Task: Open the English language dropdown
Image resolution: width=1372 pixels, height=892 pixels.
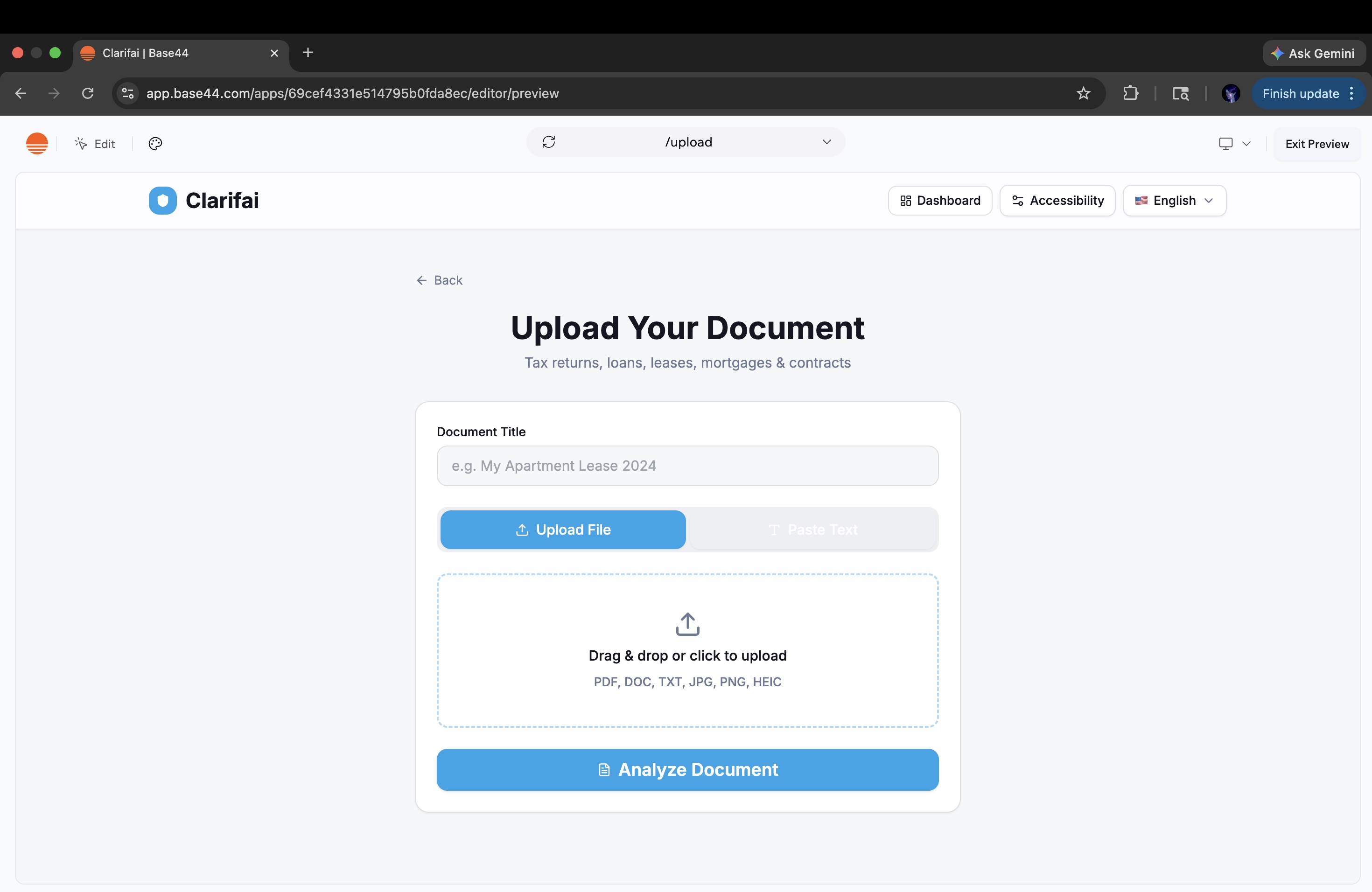Action: (x=1174, y=201)
